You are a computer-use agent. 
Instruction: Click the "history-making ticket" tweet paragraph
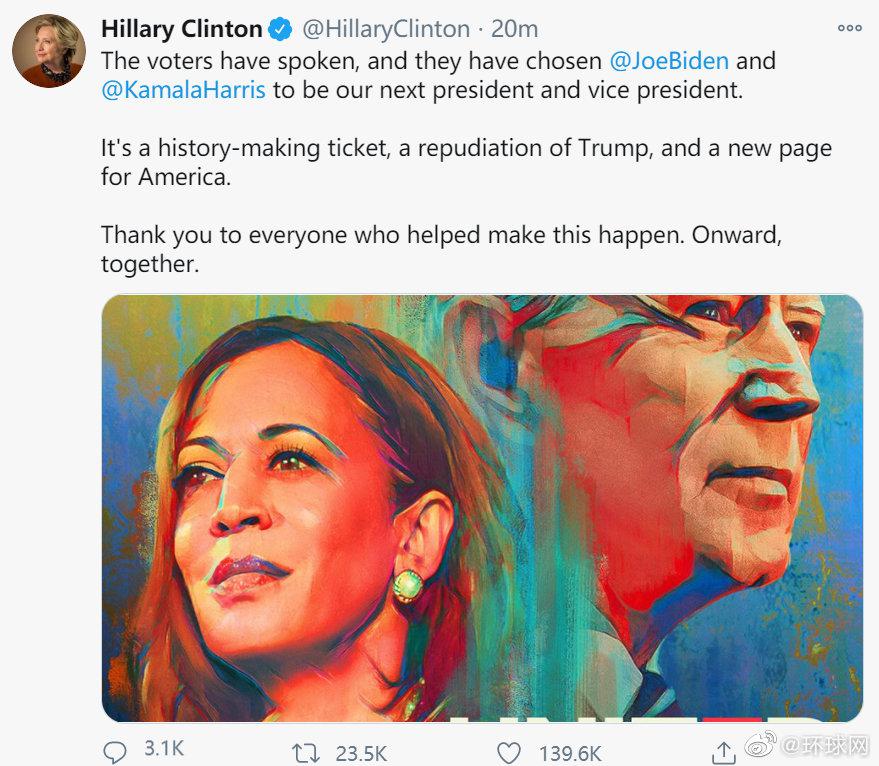466,163
